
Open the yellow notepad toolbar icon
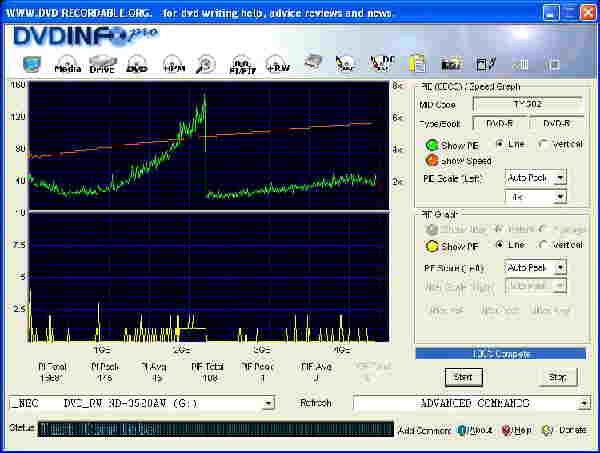(417, 64)
